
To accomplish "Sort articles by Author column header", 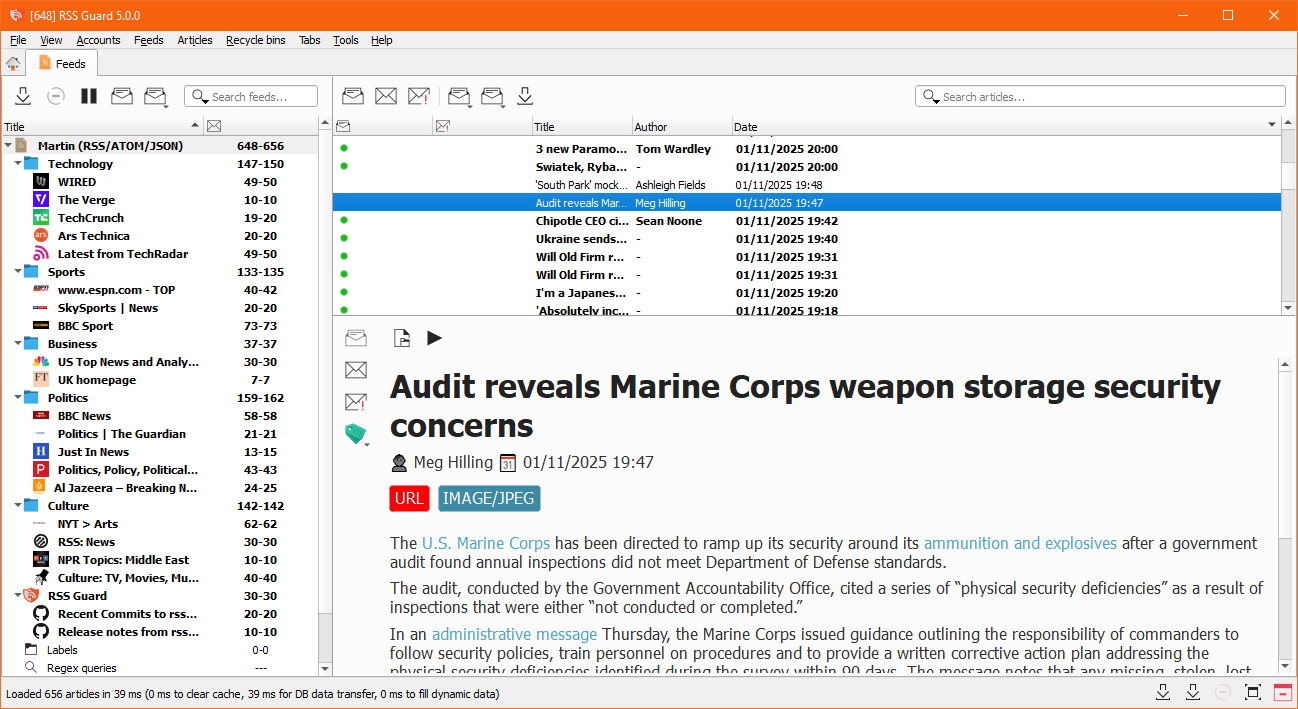I will tap(682, 126).
